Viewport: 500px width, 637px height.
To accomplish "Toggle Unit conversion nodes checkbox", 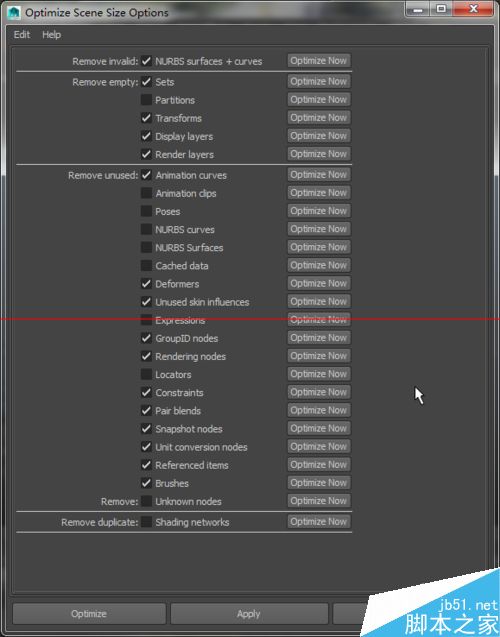I will pos(146,447).
